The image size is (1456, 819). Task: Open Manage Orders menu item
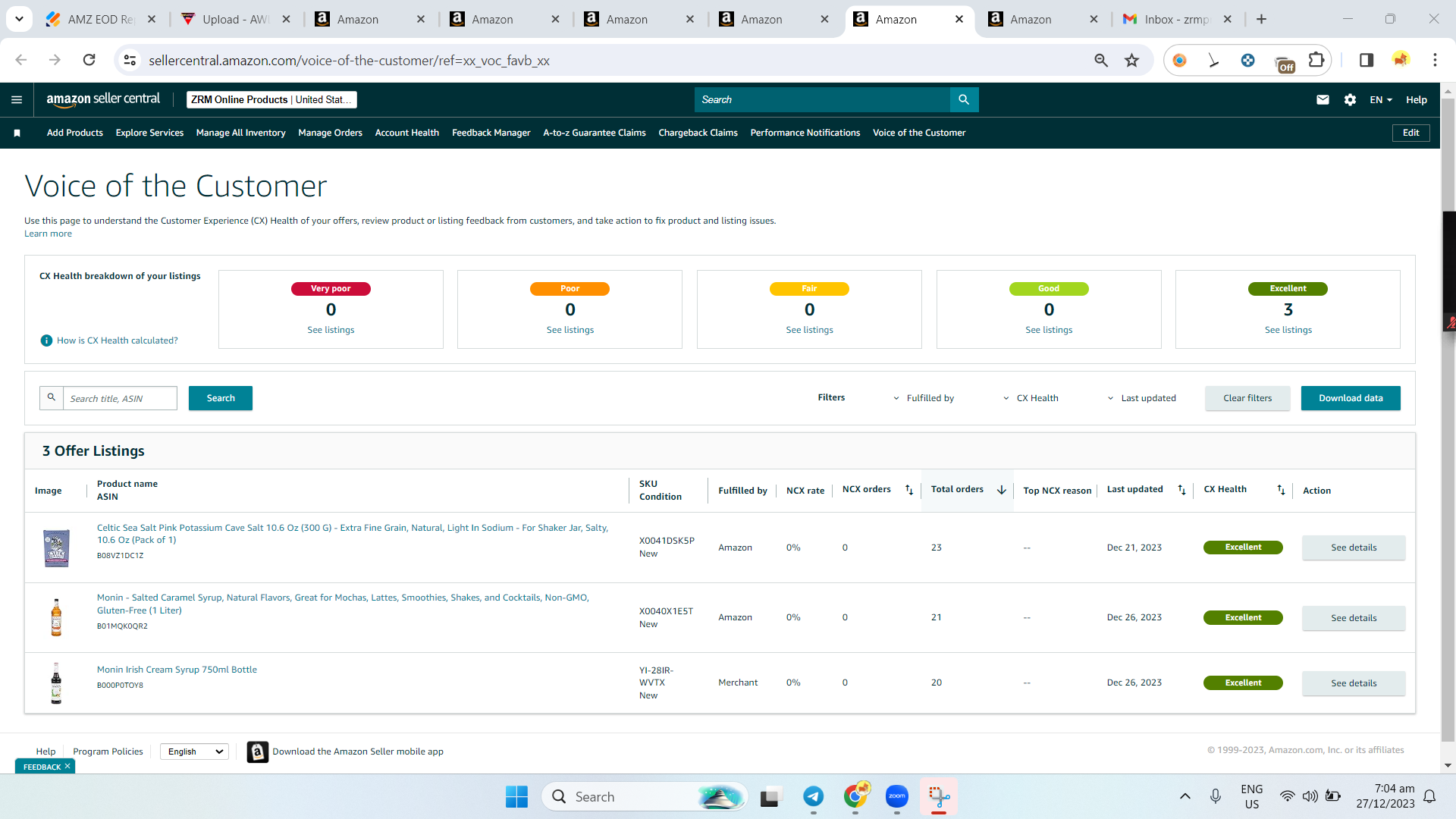point(330,133)
